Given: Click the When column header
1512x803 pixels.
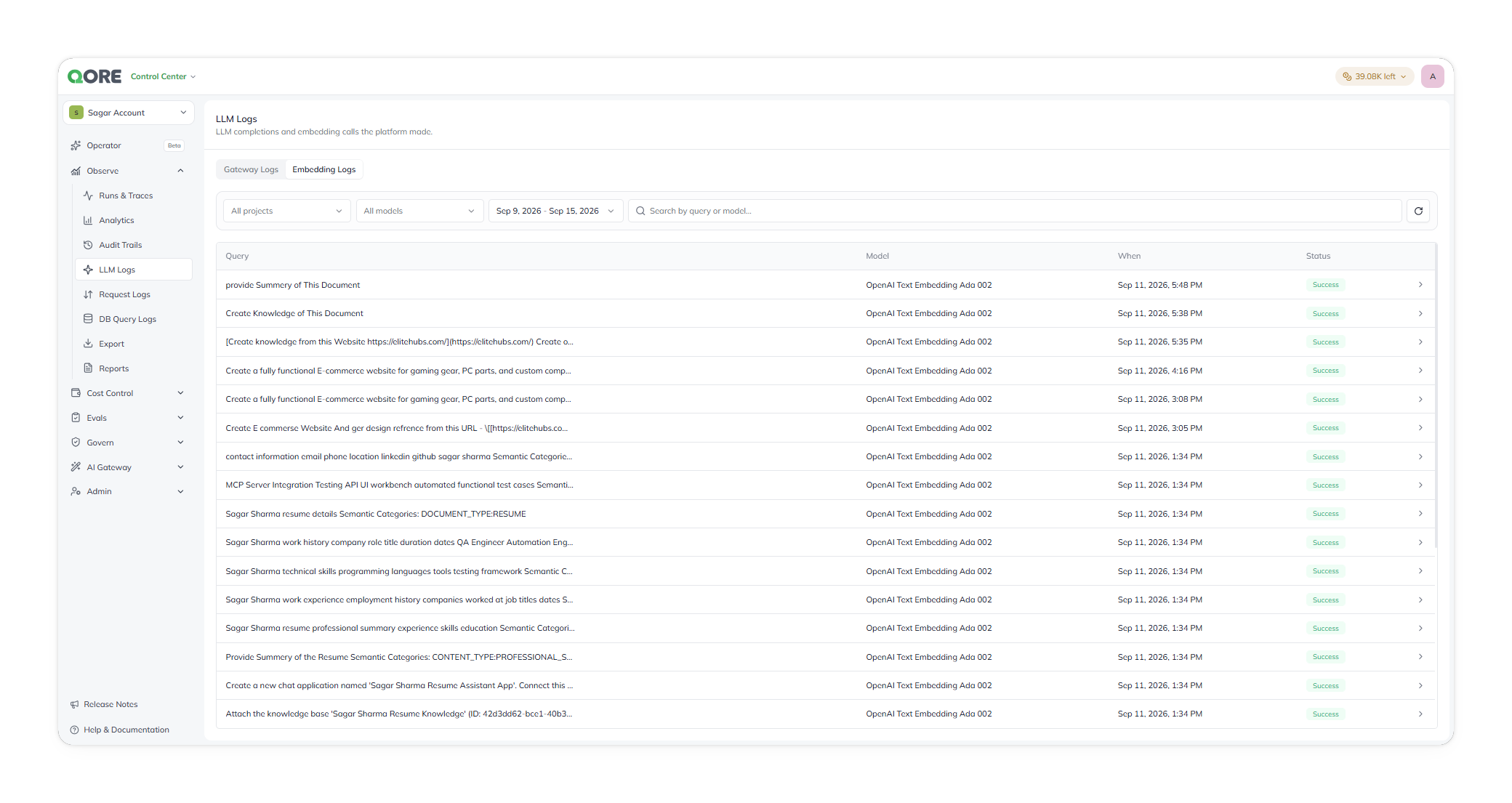Looking at the screenshot, I should coord(1129,256).
